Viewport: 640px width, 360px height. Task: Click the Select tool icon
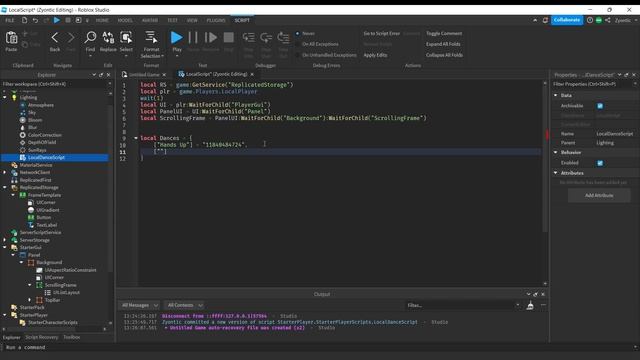tap(126, 37)
